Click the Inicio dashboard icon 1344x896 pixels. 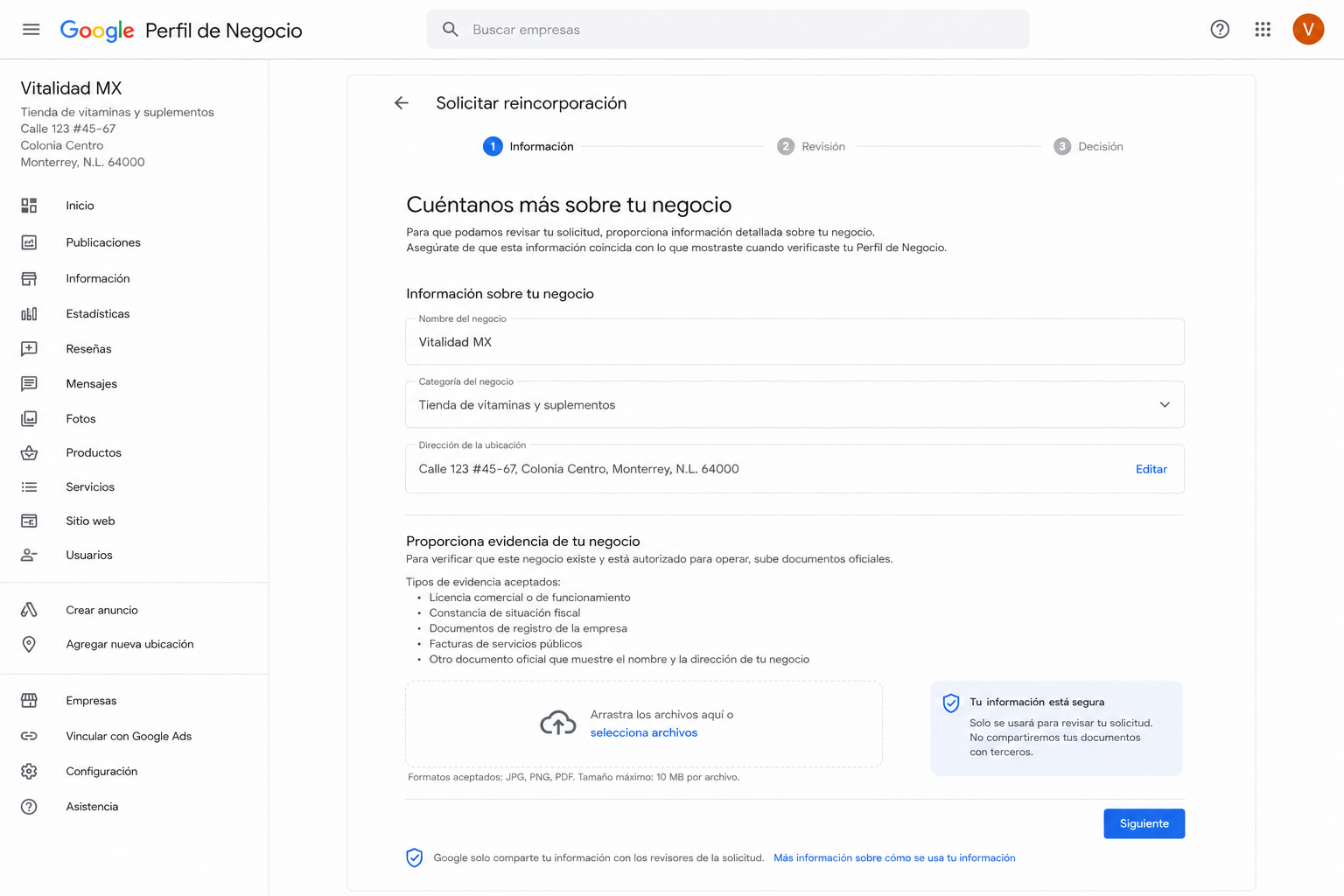pyautogui.click(x=29, y=206)
